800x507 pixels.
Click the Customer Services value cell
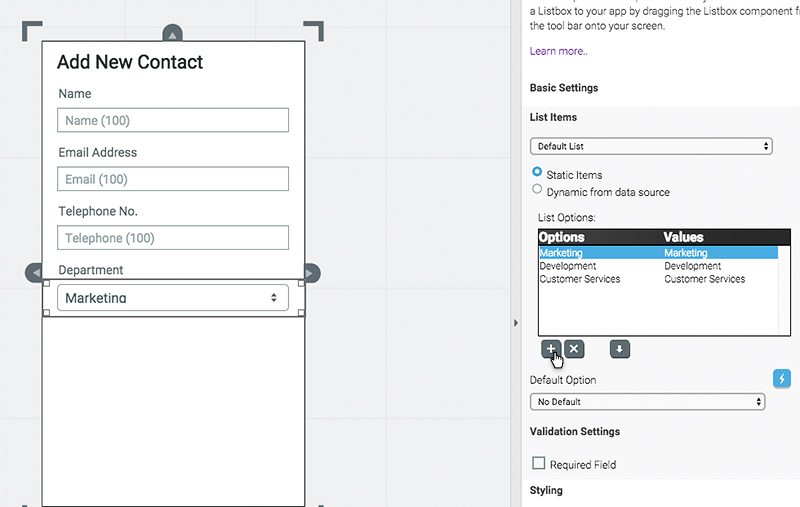pos(705,280)
